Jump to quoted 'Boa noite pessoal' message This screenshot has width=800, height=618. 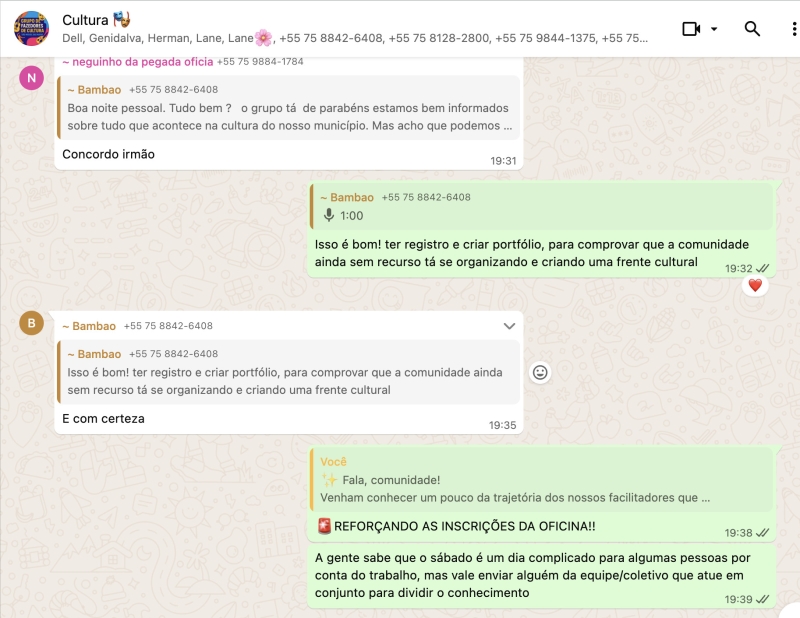pos(288,108)
